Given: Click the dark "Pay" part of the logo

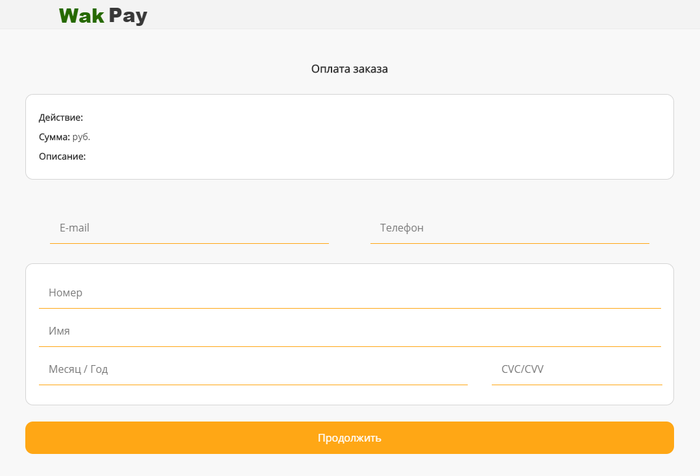Looking at the screenshot, I should [128, 15].
